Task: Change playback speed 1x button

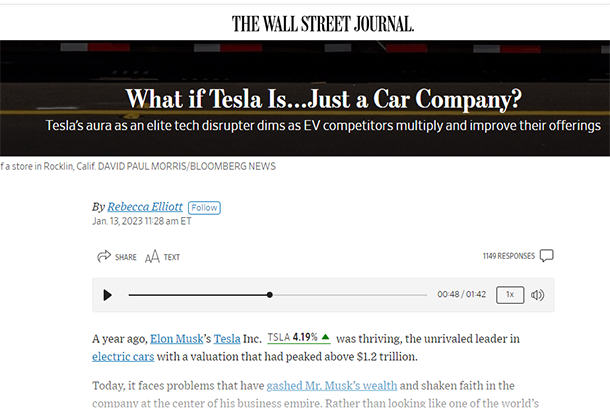Action: click(x=510, y=295)
